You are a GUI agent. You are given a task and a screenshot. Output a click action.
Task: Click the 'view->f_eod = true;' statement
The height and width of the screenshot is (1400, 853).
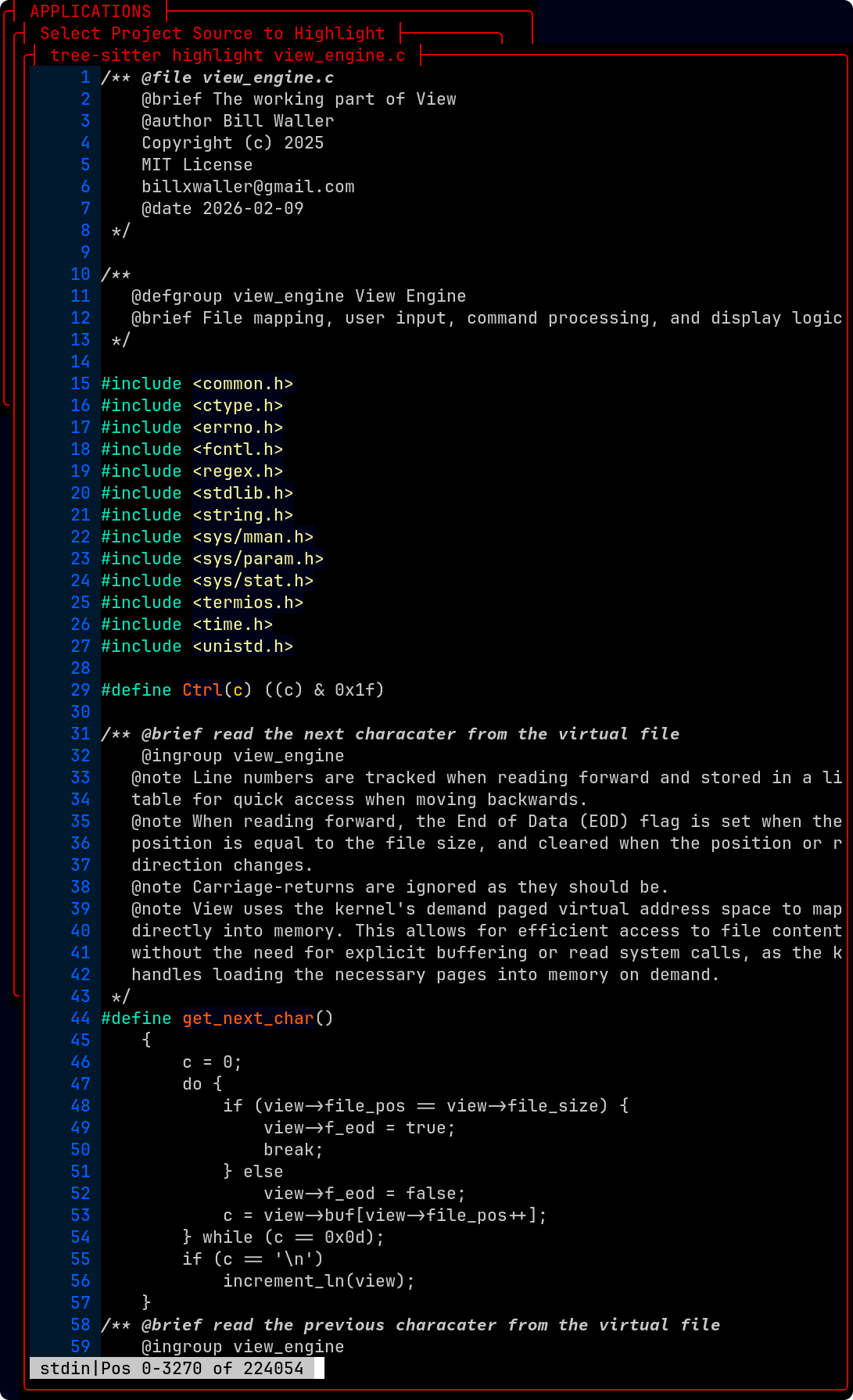pyautogui.click(x=359, y=1128)
